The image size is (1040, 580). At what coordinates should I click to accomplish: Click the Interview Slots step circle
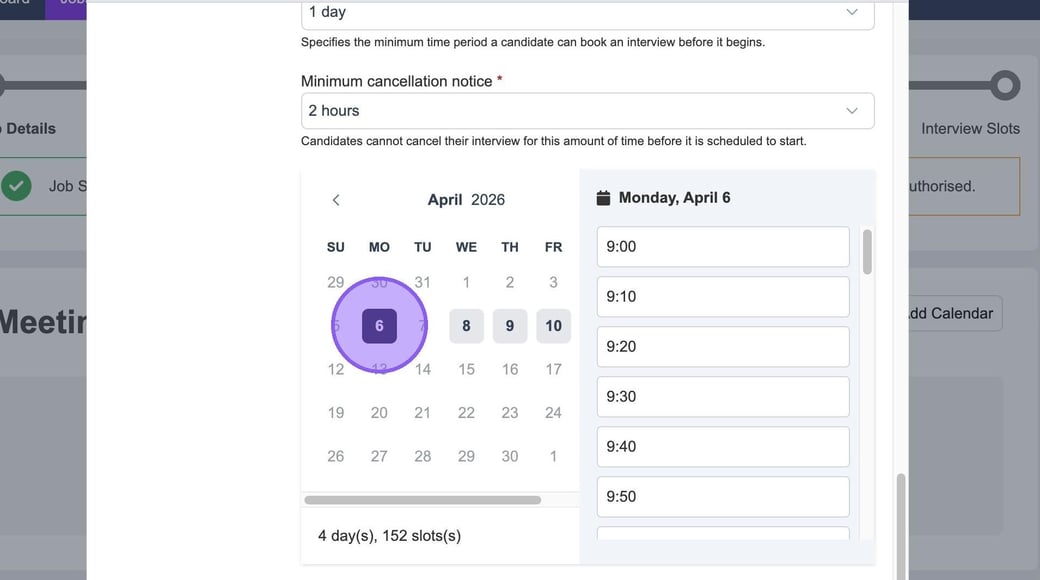[x=1005, y=85]
